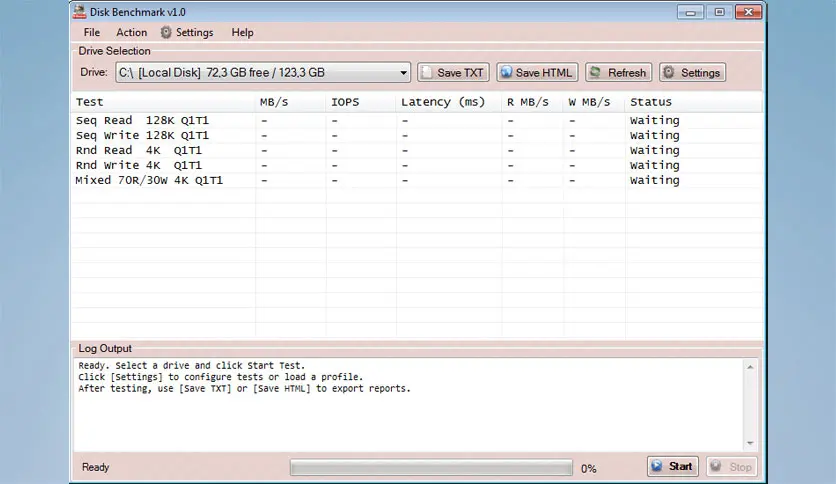Click the benchmark progress bar
The height and width of the screenshot is (484, 836).
click(x=431, y=468)
